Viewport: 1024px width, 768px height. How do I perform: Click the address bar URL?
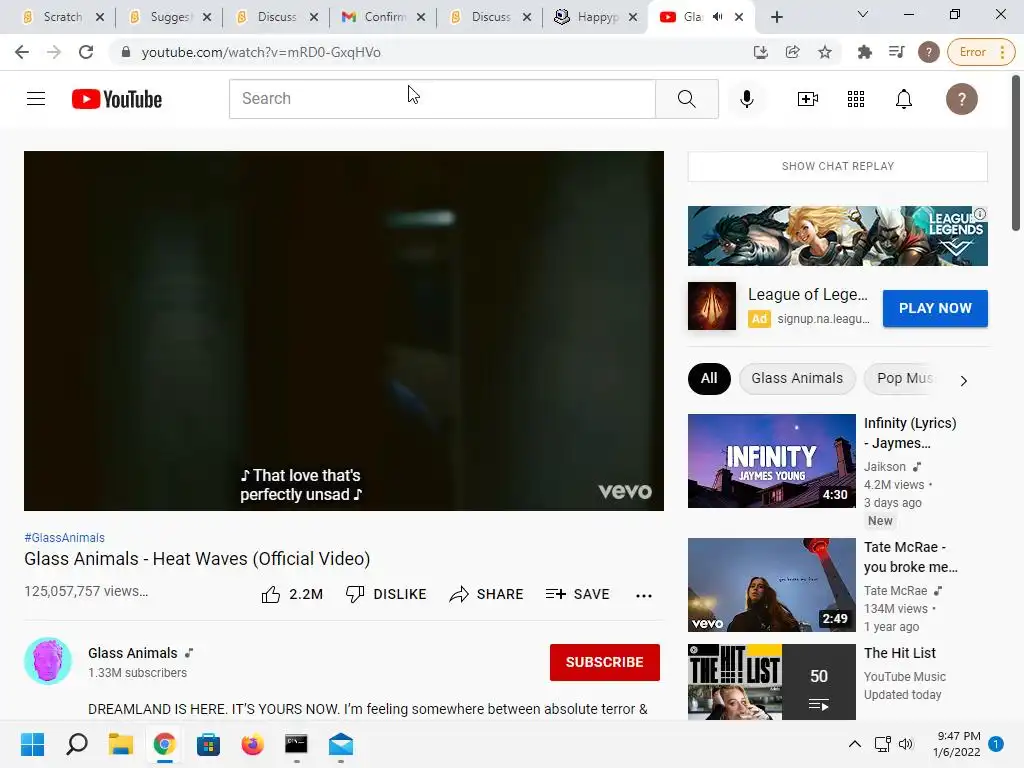[261, 52]
